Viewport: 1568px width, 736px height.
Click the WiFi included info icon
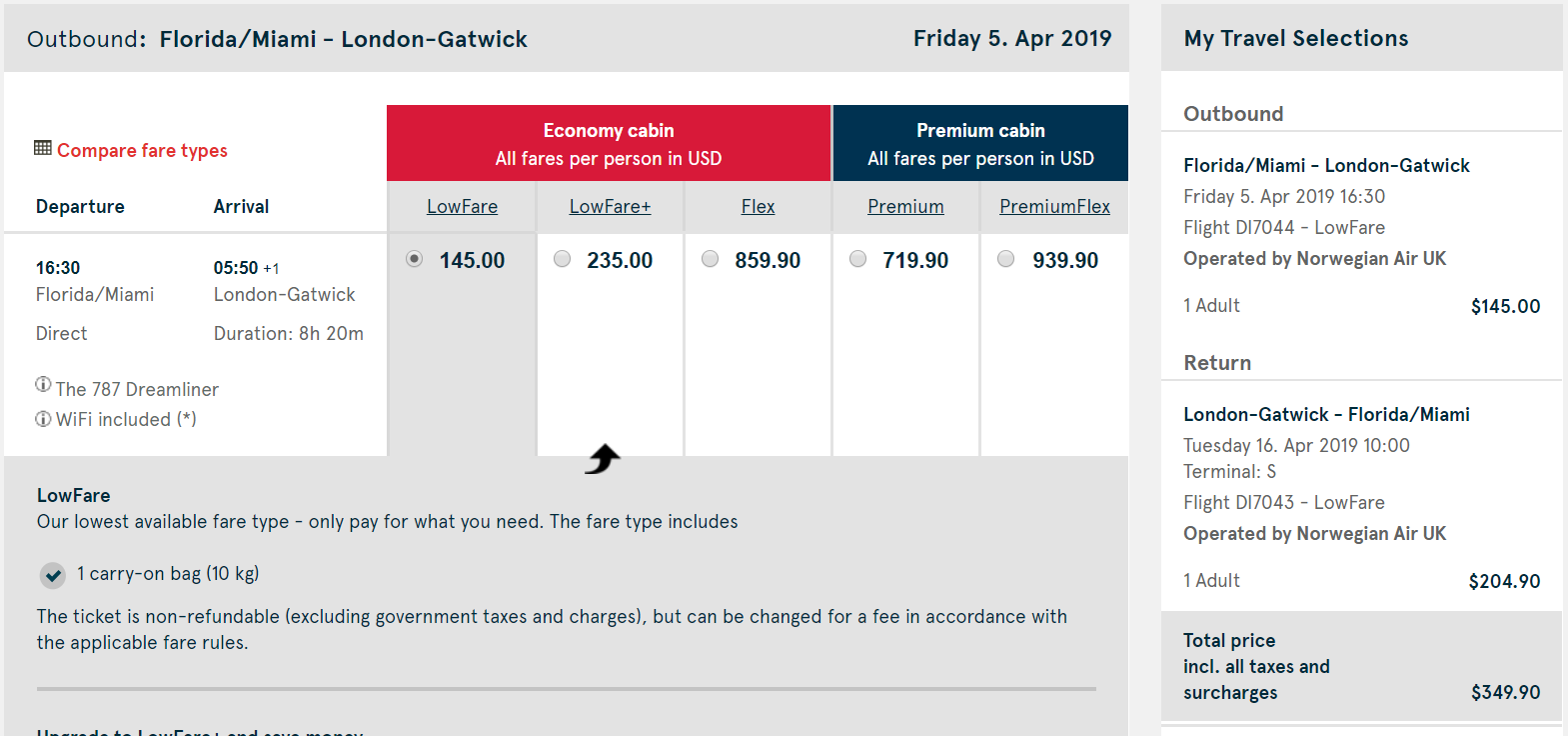coord(43,419)
